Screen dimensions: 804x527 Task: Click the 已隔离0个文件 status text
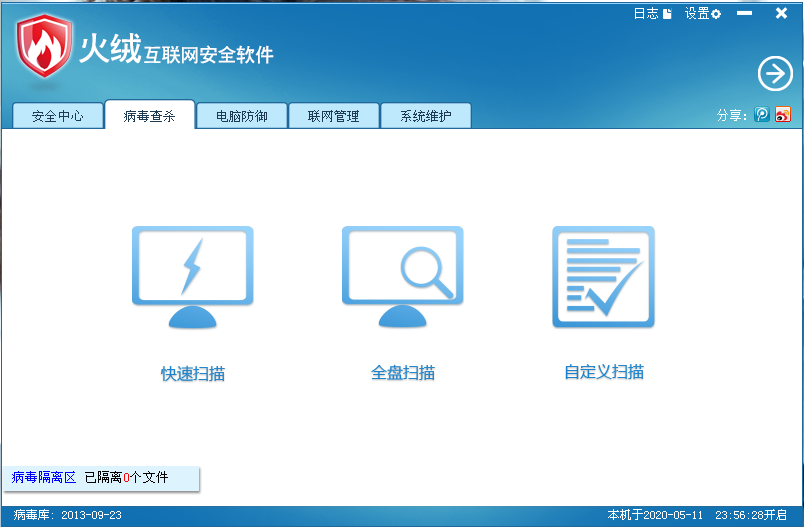[126, 477]
